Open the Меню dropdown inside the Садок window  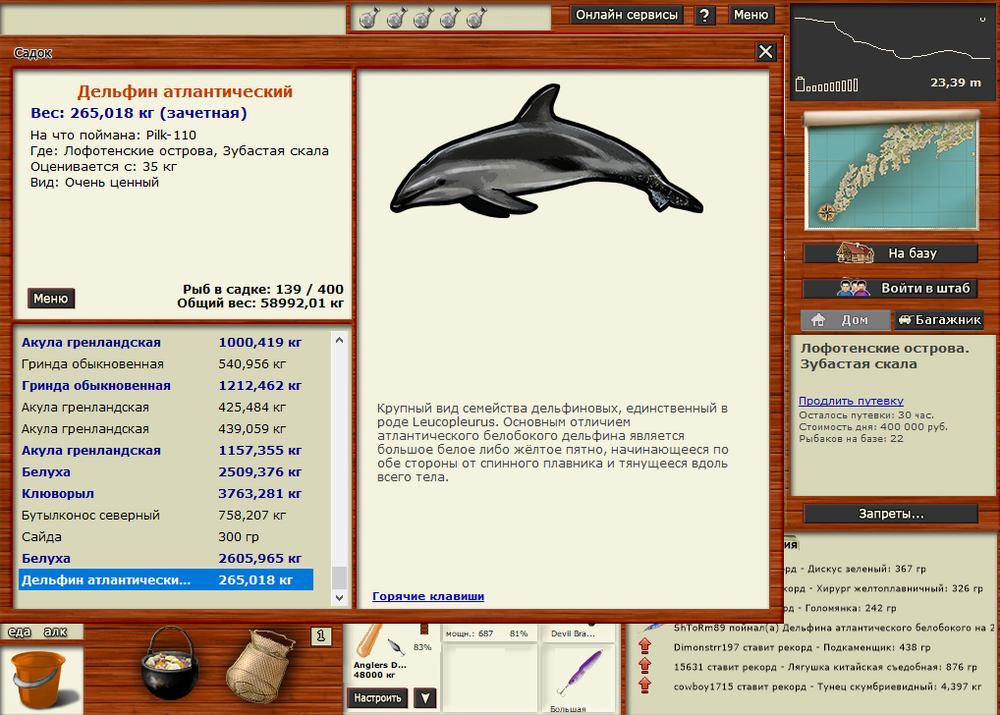click(x=51, y=298)
